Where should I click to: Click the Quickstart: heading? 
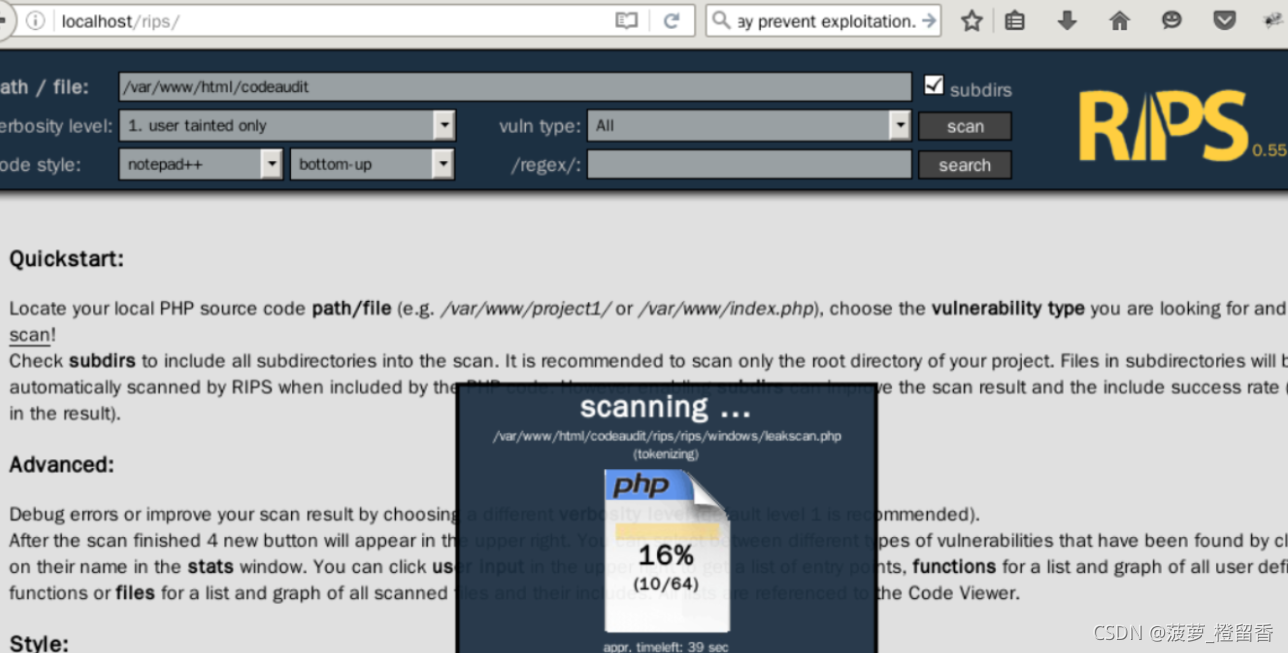tap(67, 259)
